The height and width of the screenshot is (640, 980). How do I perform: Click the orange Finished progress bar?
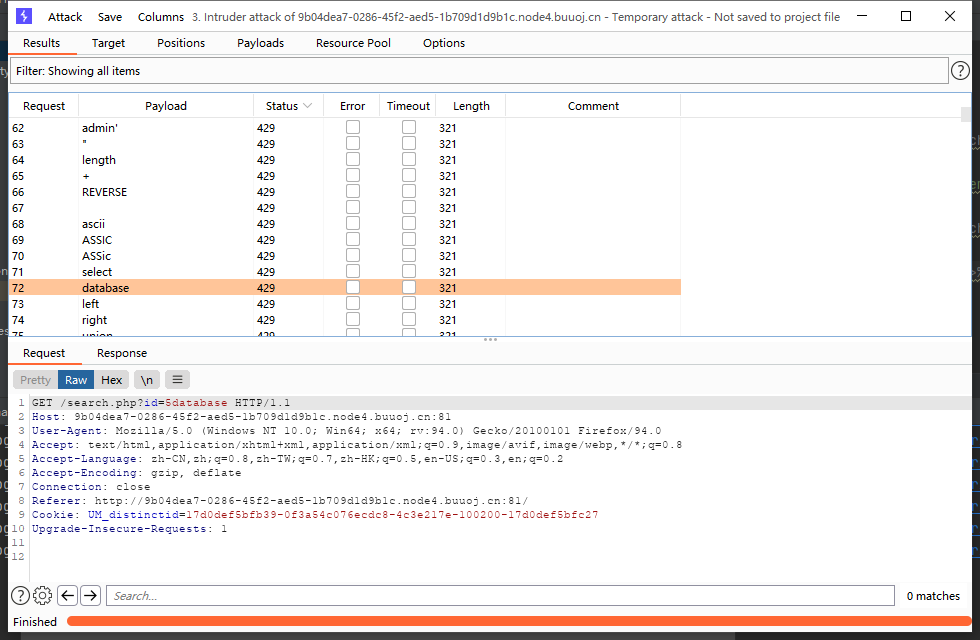517,622
